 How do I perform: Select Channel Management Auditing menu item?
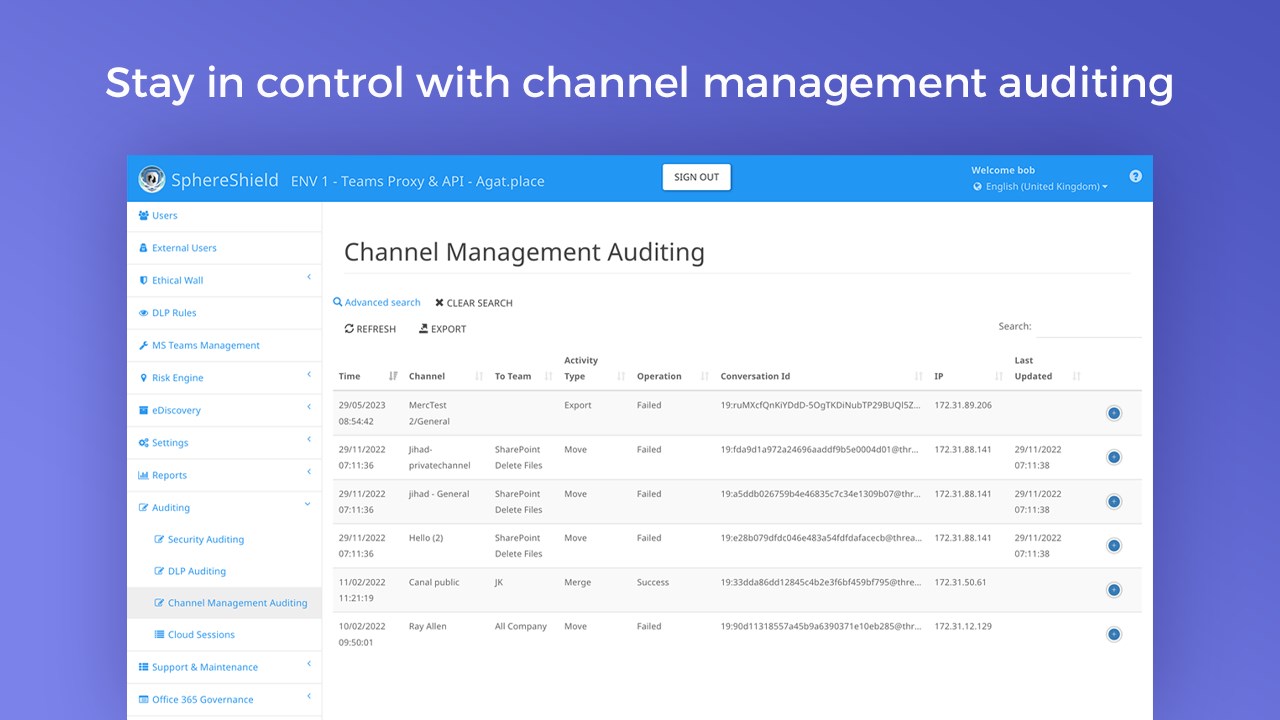pos(225,603)
